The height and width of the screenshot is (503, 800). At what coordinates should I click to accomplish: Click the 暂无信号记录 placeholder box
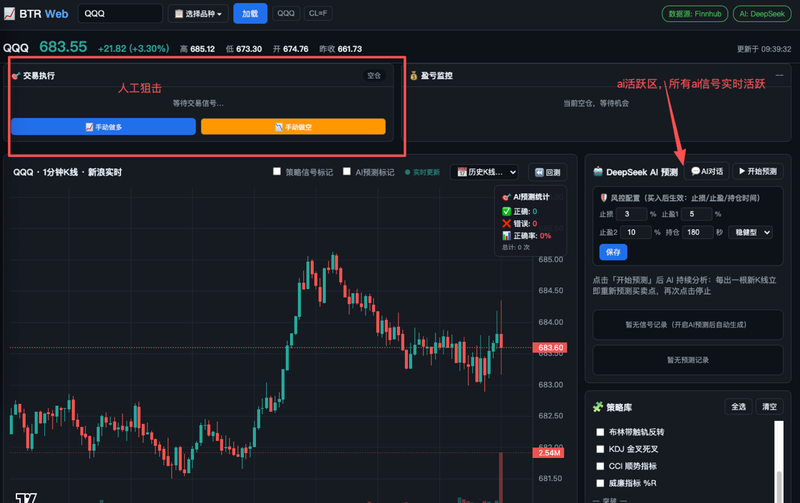pyautogui.click(x=687, y=324)
